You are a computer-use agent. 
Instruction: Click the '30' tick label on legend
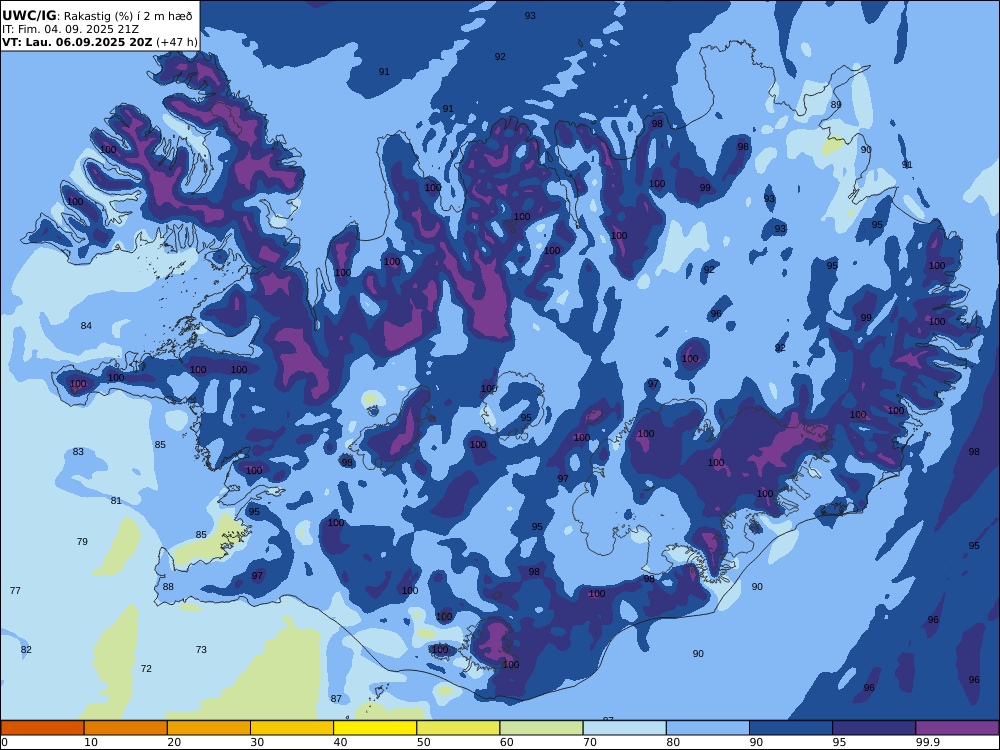coord(257,742)
